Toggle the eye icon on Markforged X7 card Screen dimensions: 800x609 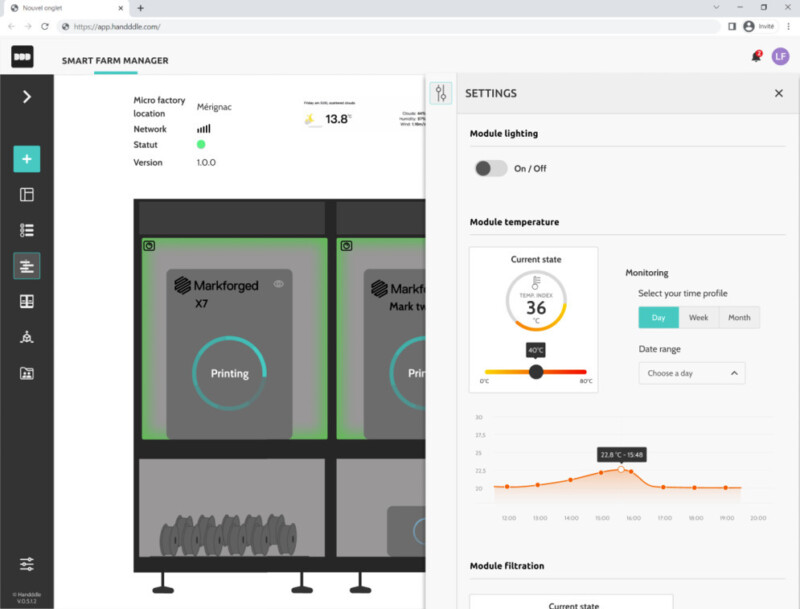point(279,284)
